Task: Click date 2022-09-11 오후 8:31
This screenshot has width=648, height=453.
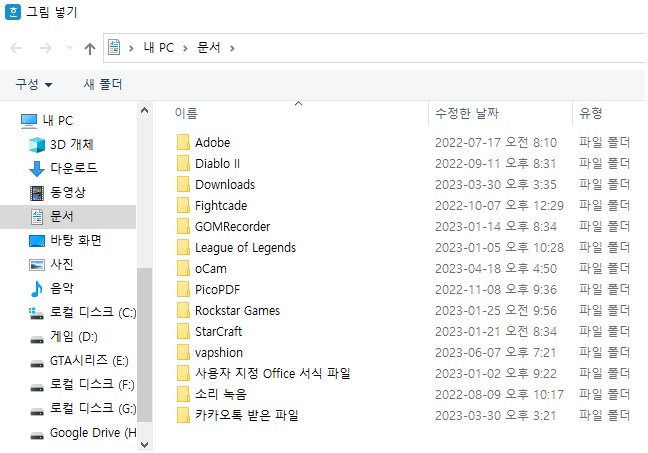Action: (496, 164)
